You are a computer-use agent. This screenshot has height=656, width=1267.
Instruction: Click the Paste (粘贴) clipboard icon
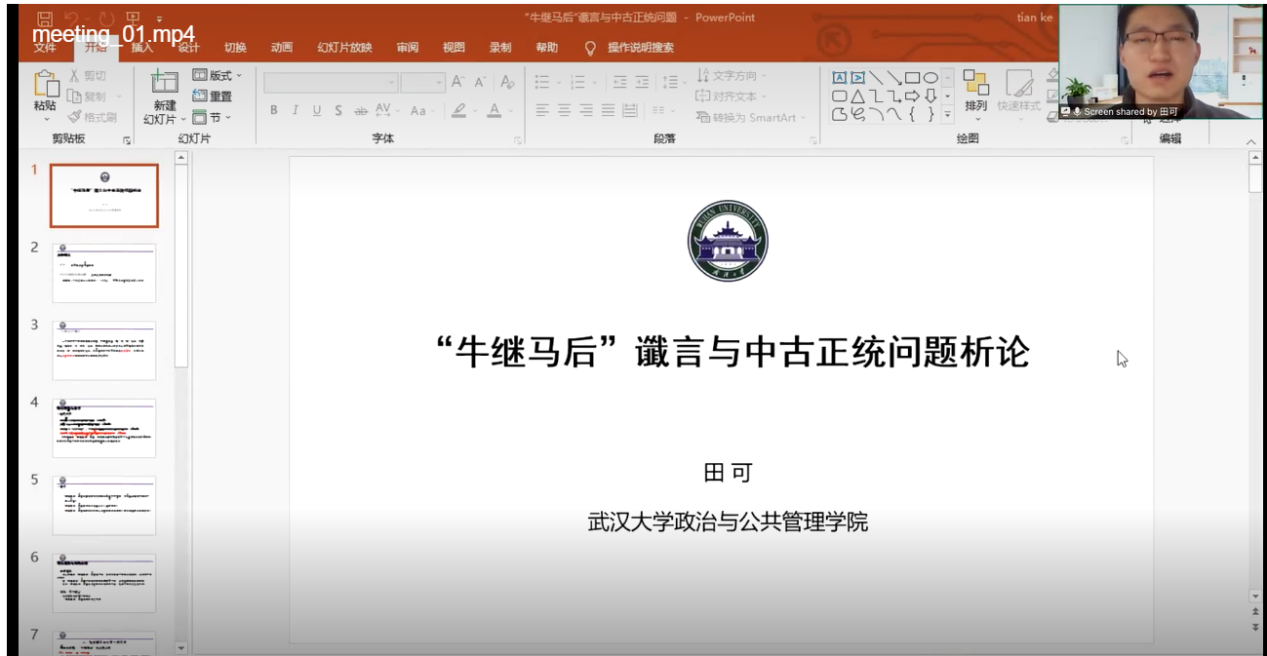tap(47, 86)
